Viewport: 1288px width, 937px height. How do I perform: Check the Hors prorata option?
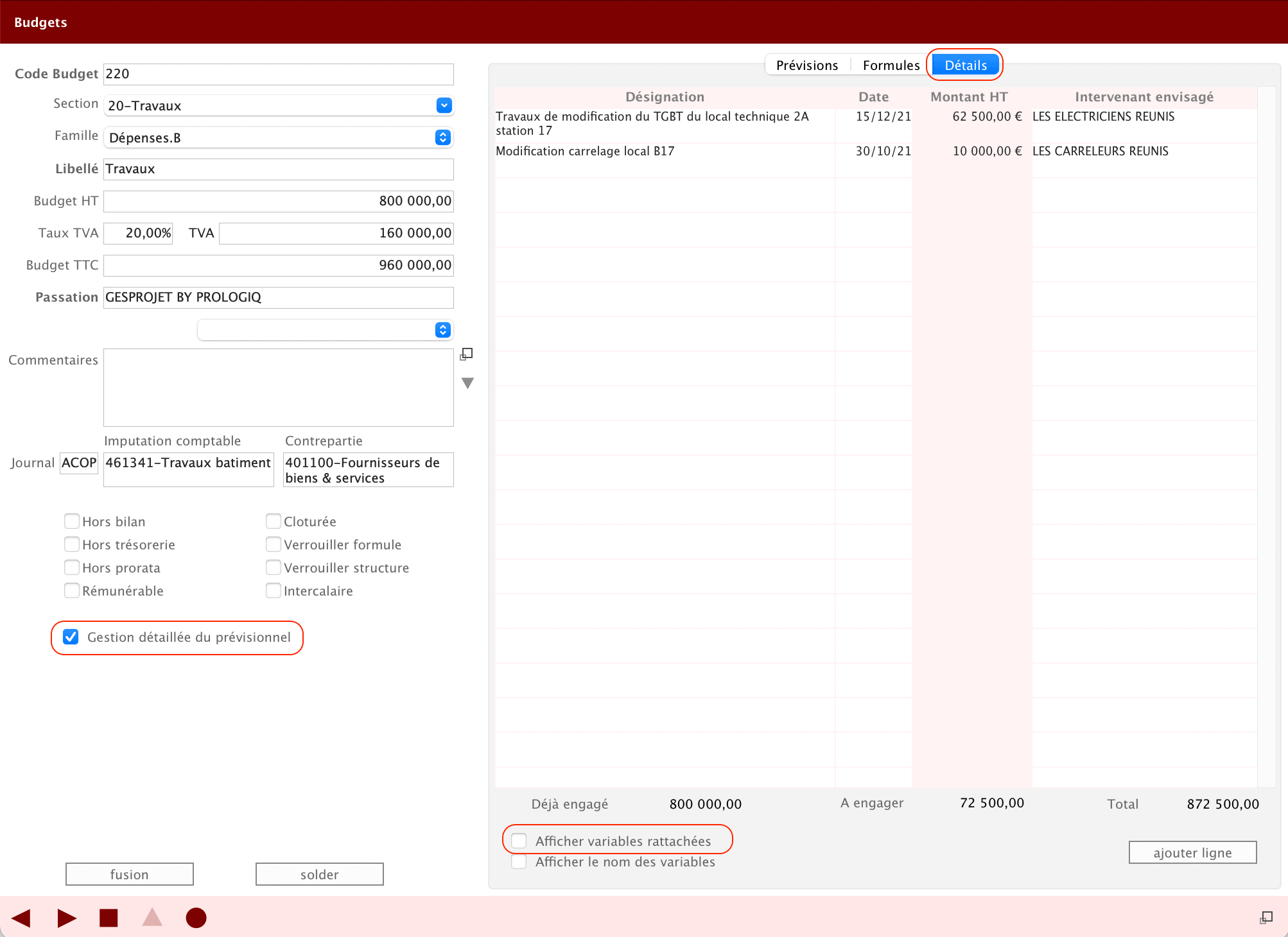pyautogui.click(x=72, y=567)
